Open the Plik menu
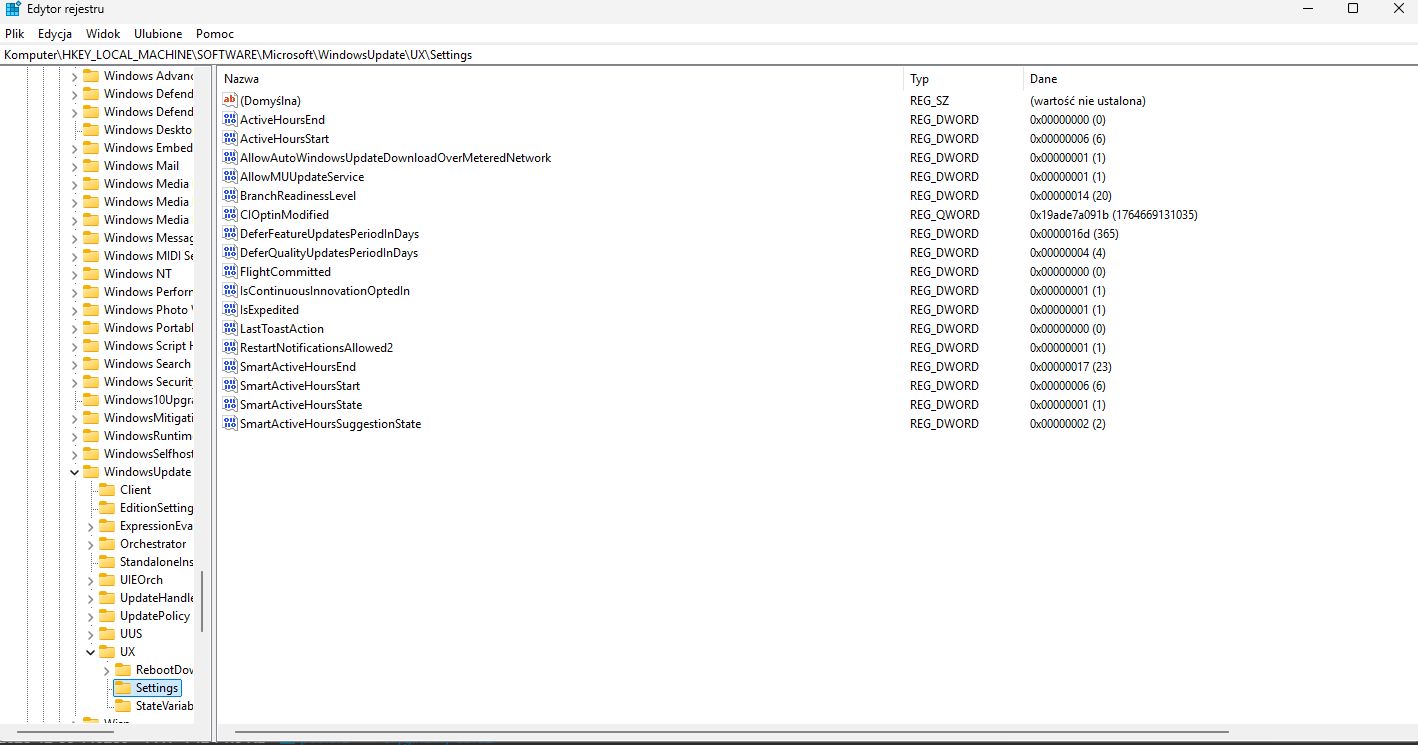The height and width of the screenshot is (745, 1418). click(x=14, y=33)
